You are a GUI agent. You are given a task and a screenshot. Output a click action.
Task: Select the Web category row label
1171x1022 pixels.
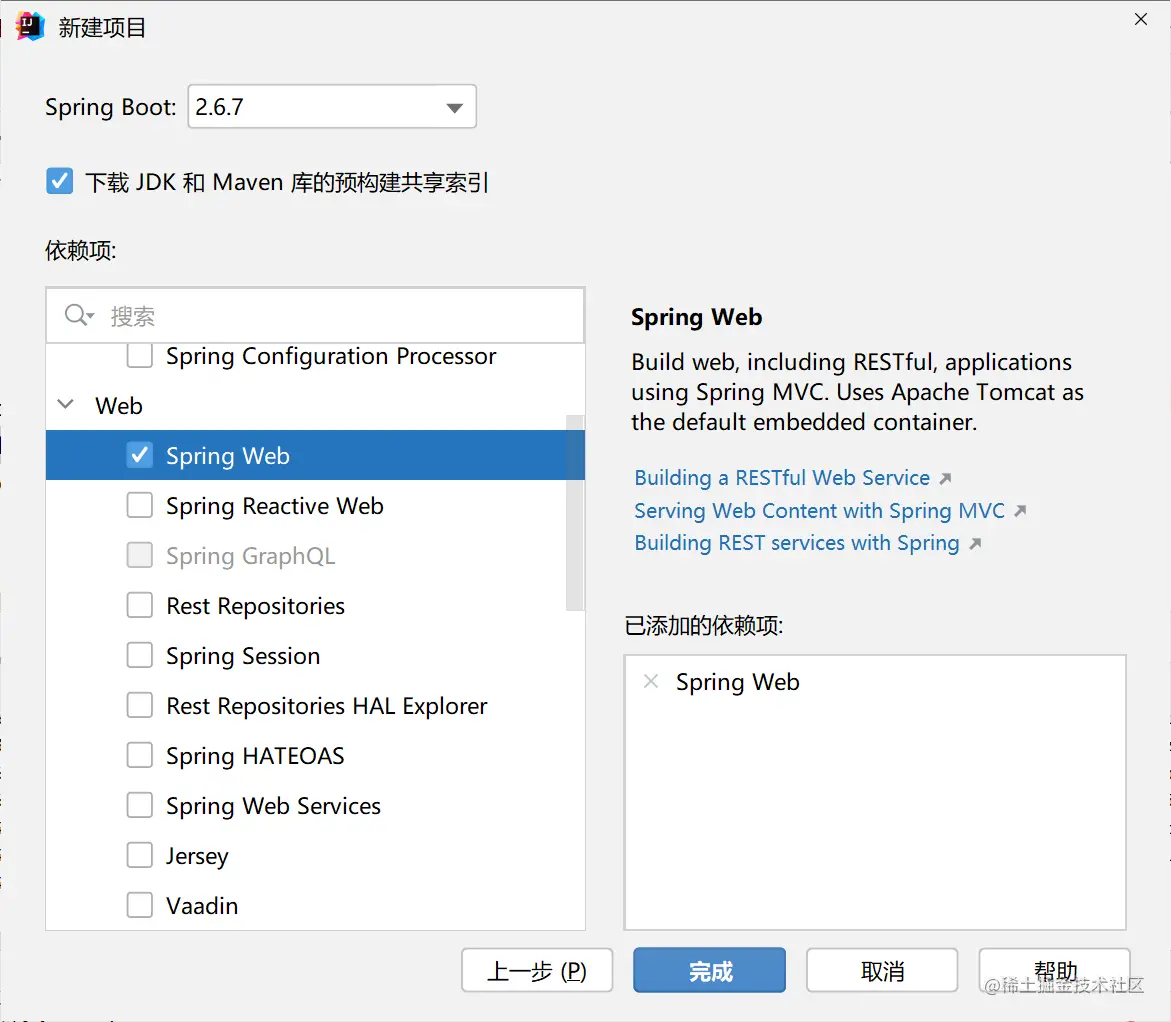[x=119, y=406]
